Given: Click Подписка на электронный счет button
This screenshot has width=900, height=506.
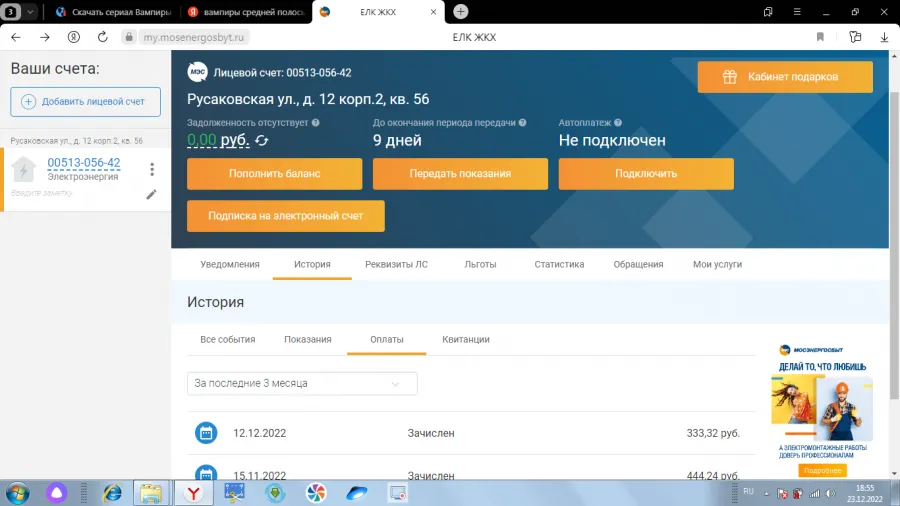Looking at the screenshot, I should 286,216.
